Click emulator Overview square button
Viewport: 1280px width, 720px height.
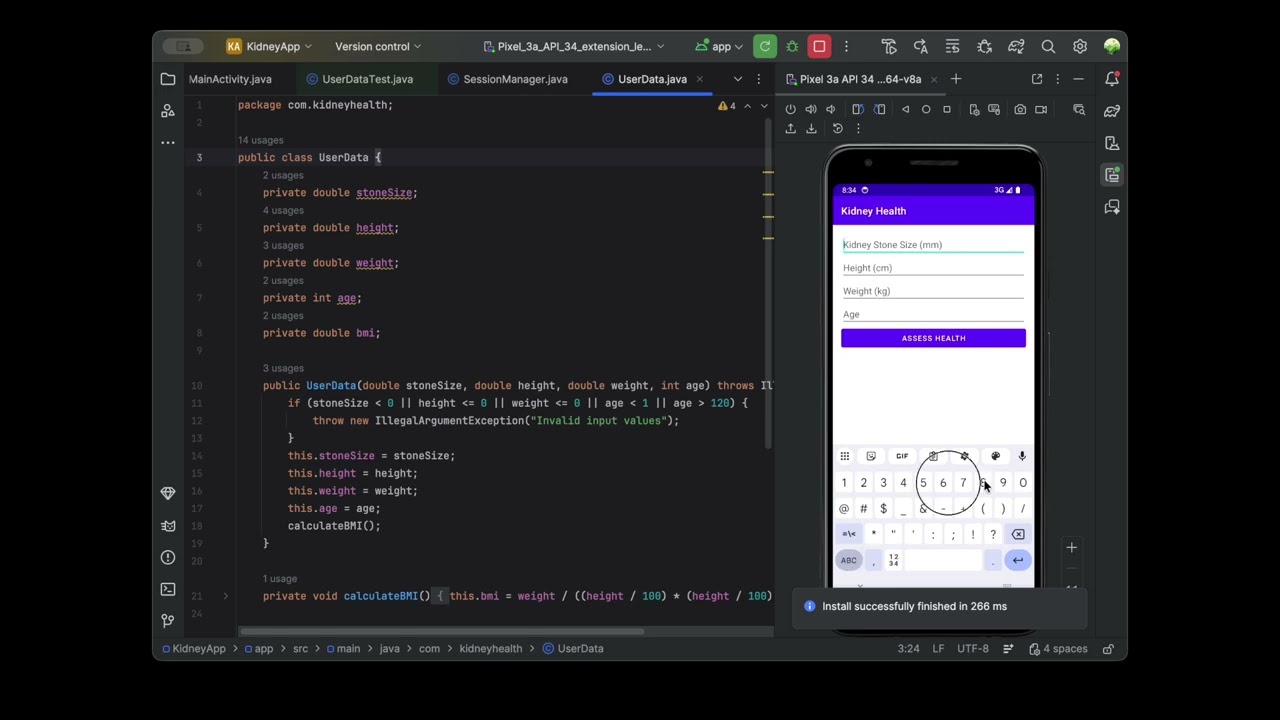point(947,109)
